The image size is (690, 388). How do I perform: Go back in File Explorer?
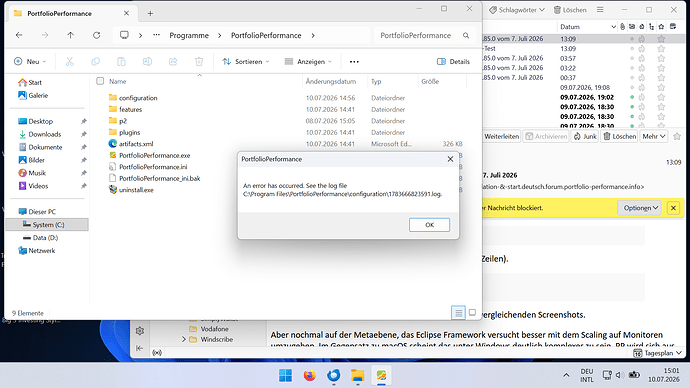[19, 35]
